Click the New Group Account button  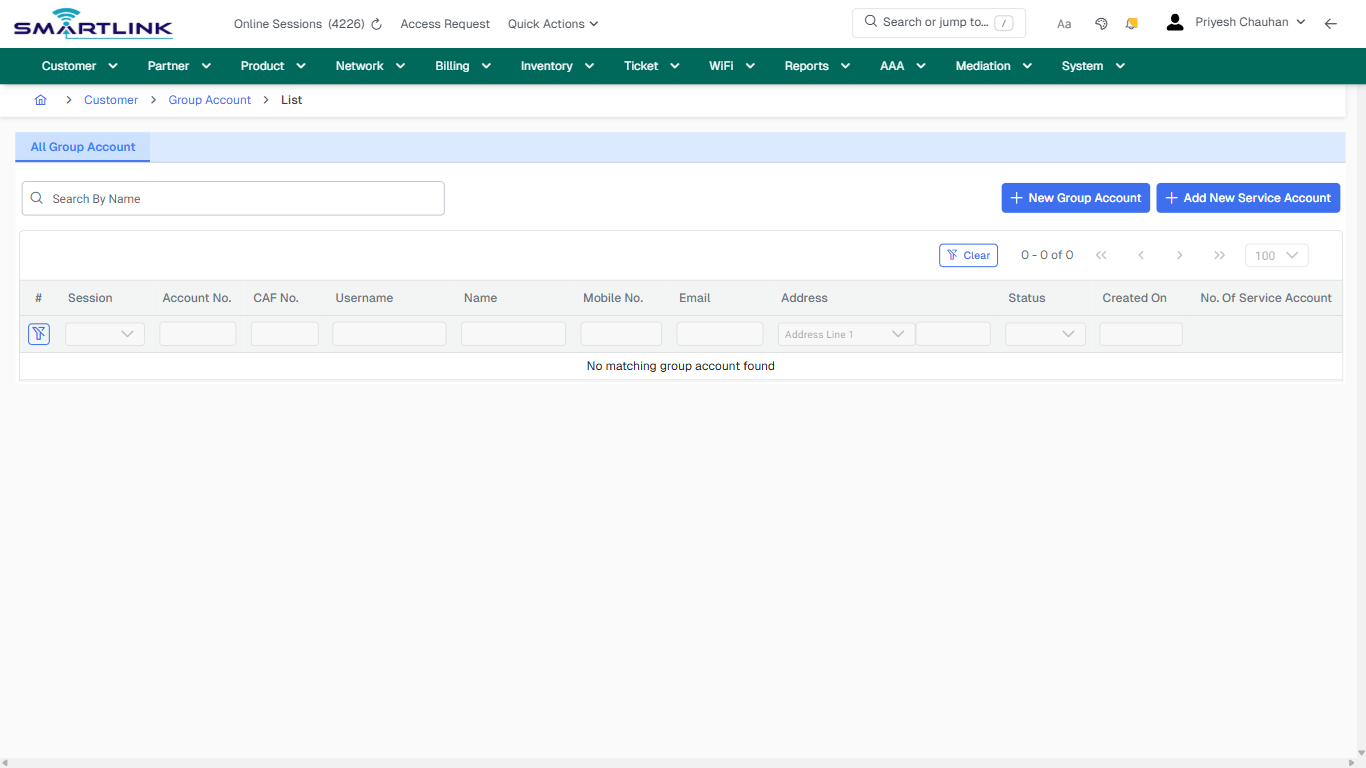[1075, 198]
